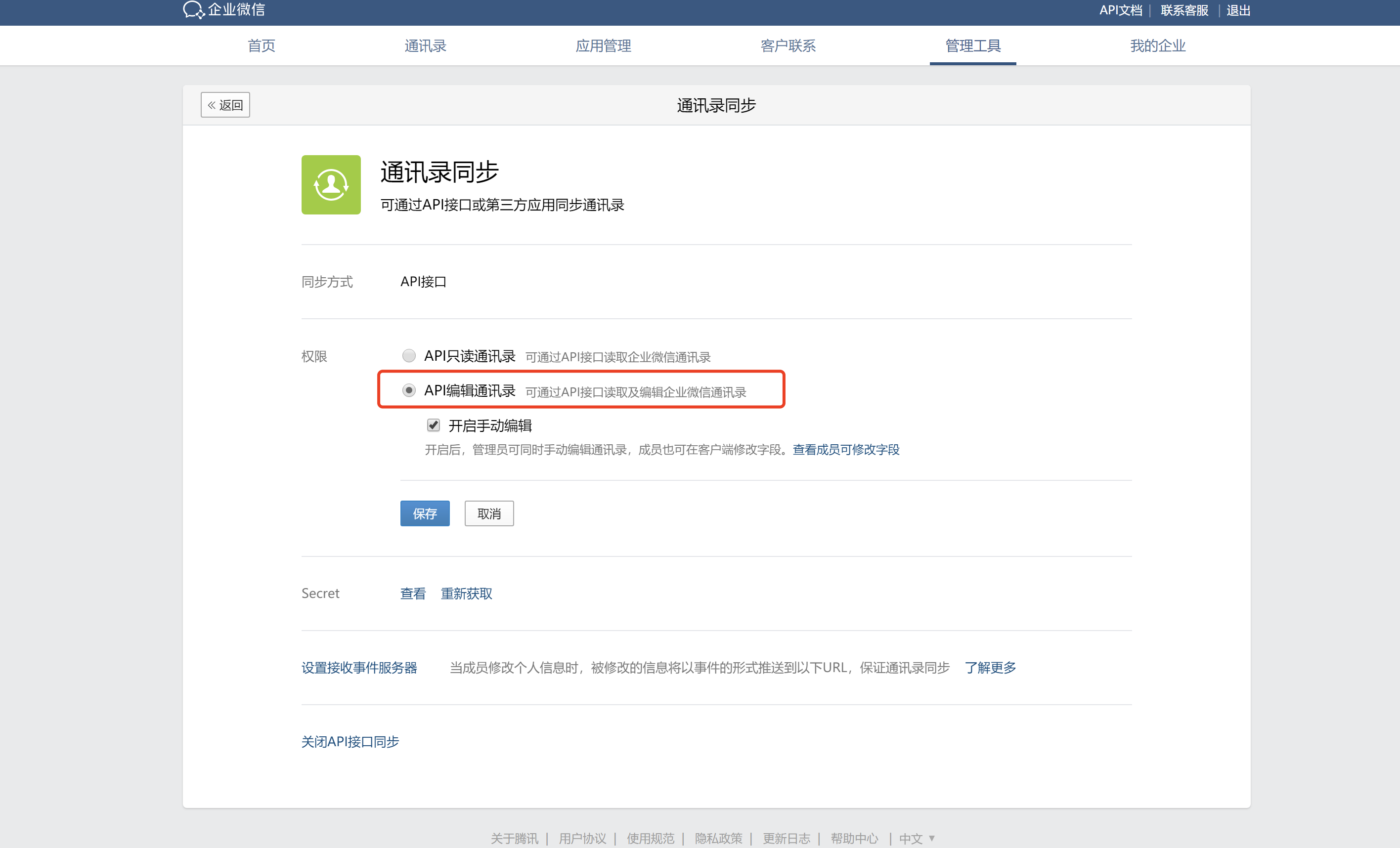Click the 取消 button
Image resolution: width=1400 pixels, height=848 pixels.
(x=488, y=513)
